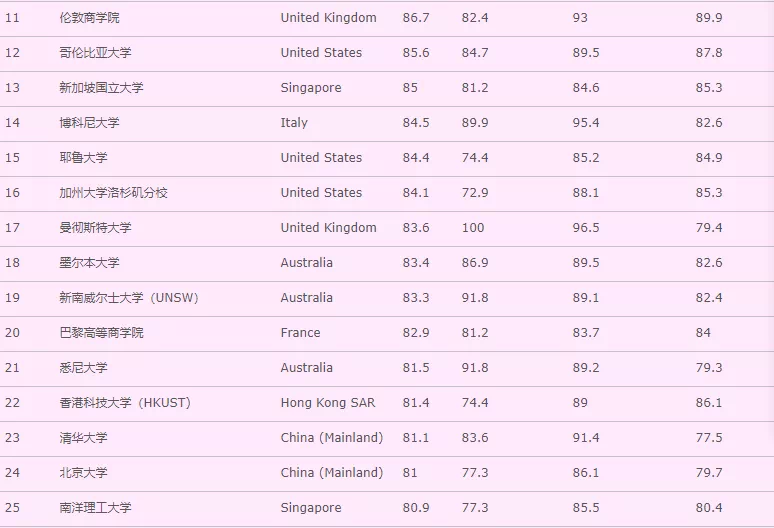Open 香港科技大学 (HKUST) entry
The width and height of the screenshot is (774, 528).
[124, 403]
